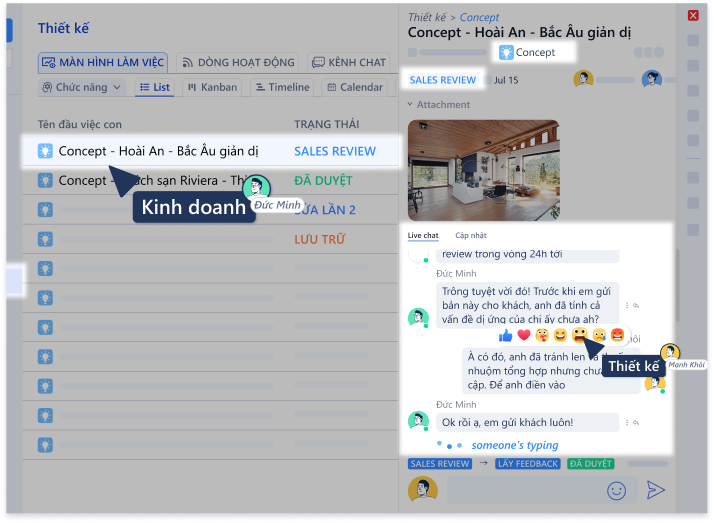Open the emoji picker in message box
This screenshot has height=523, width=714.
point(616,489)
